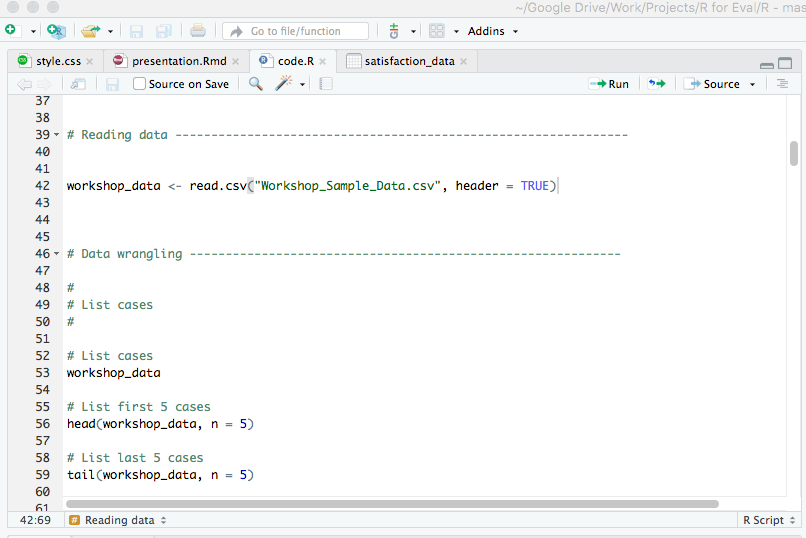
Task: Click the new project icon
Action: coord(56,31)
